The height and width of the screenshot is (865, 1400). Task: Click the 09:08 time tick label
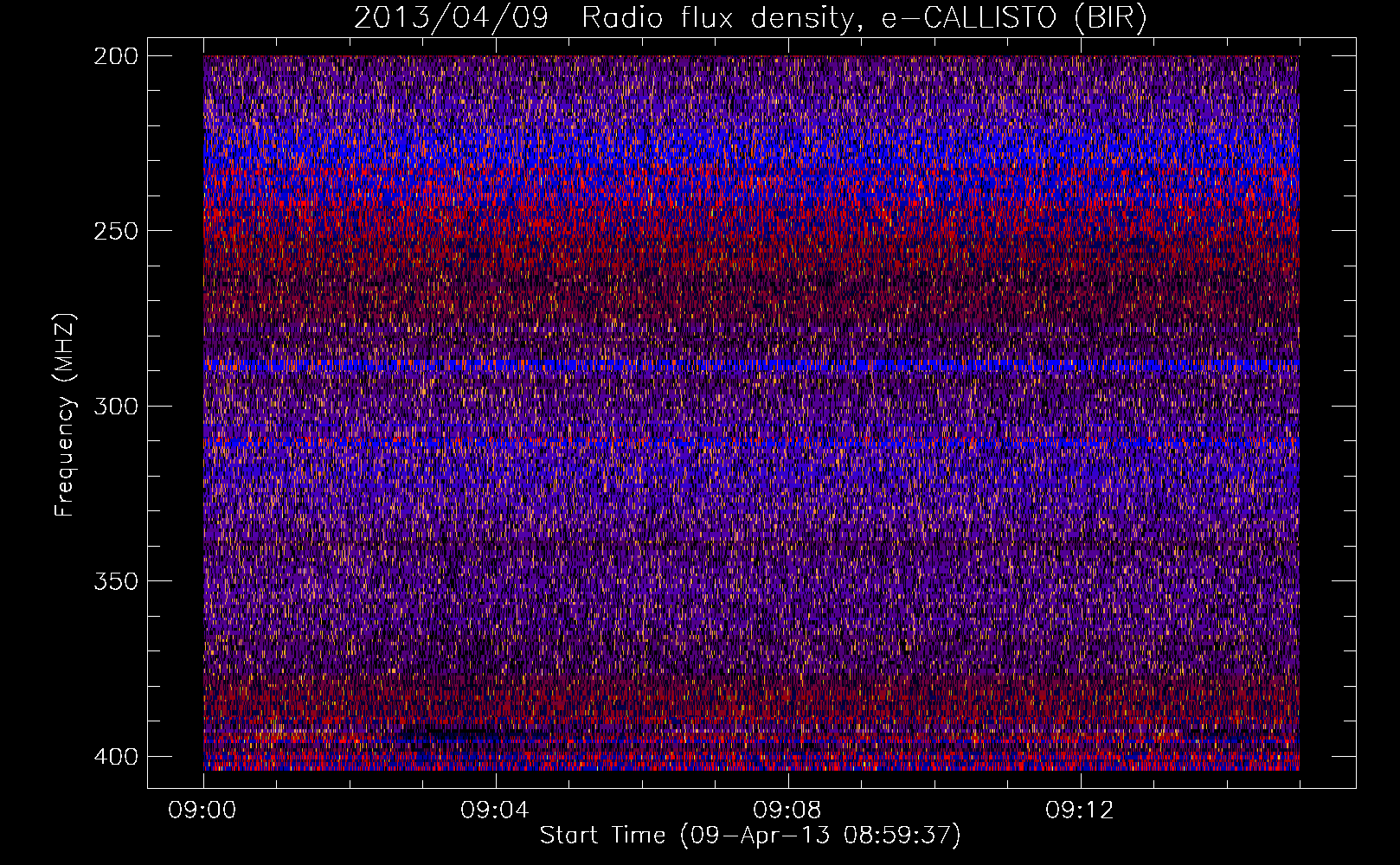(787, 810)
